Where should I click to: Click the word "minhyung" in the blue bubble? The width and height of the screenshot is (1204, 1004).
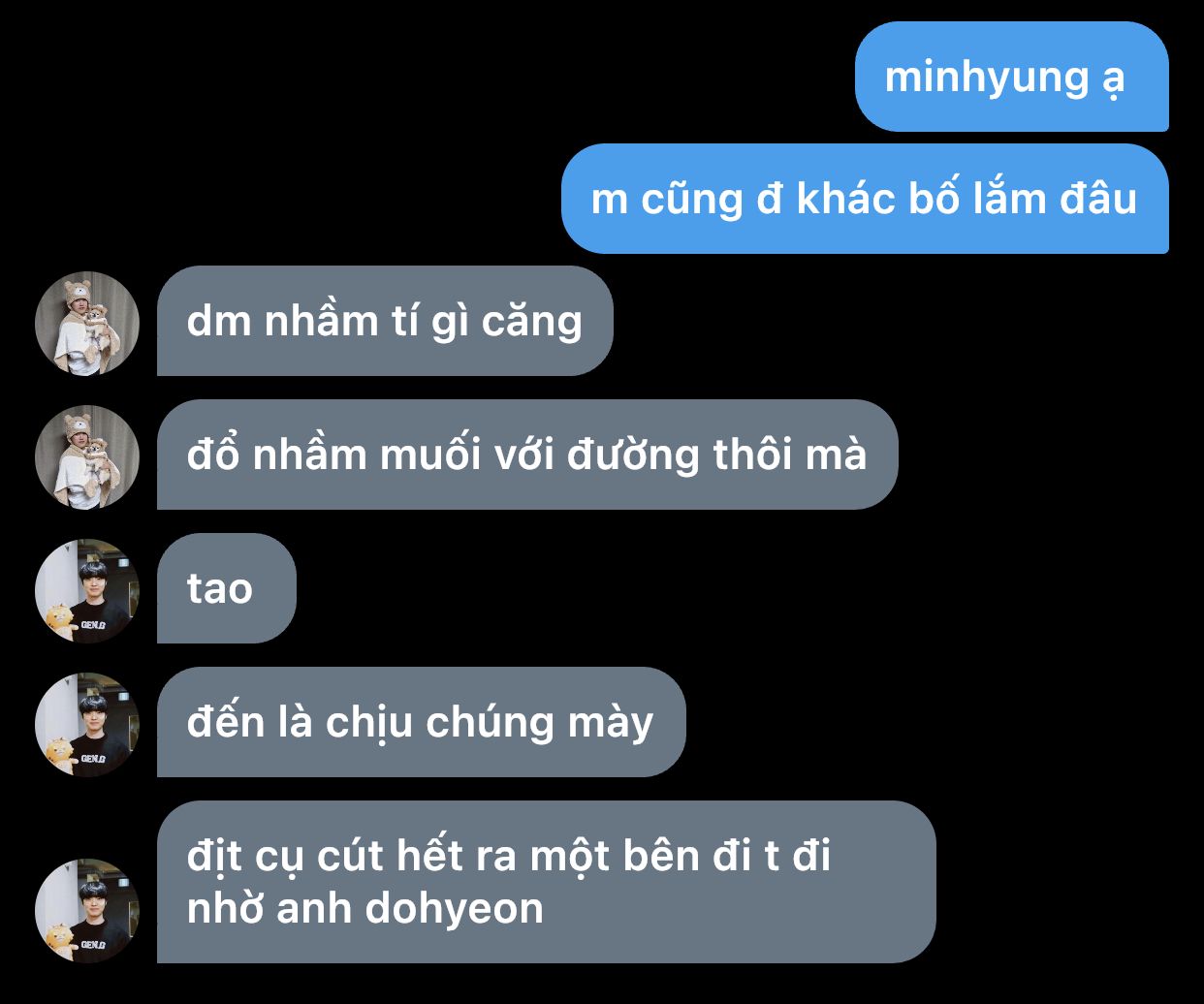coord(987,78)
